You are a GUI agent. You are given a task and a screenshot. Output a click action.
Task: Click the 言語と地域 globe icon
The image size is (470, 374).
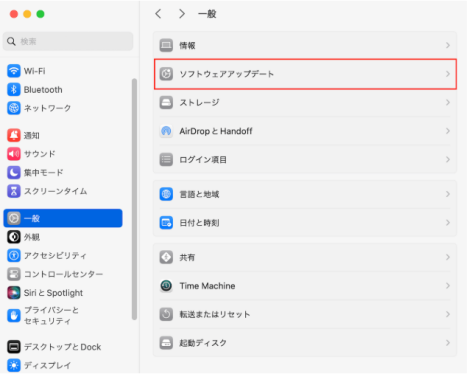point(166,194)
